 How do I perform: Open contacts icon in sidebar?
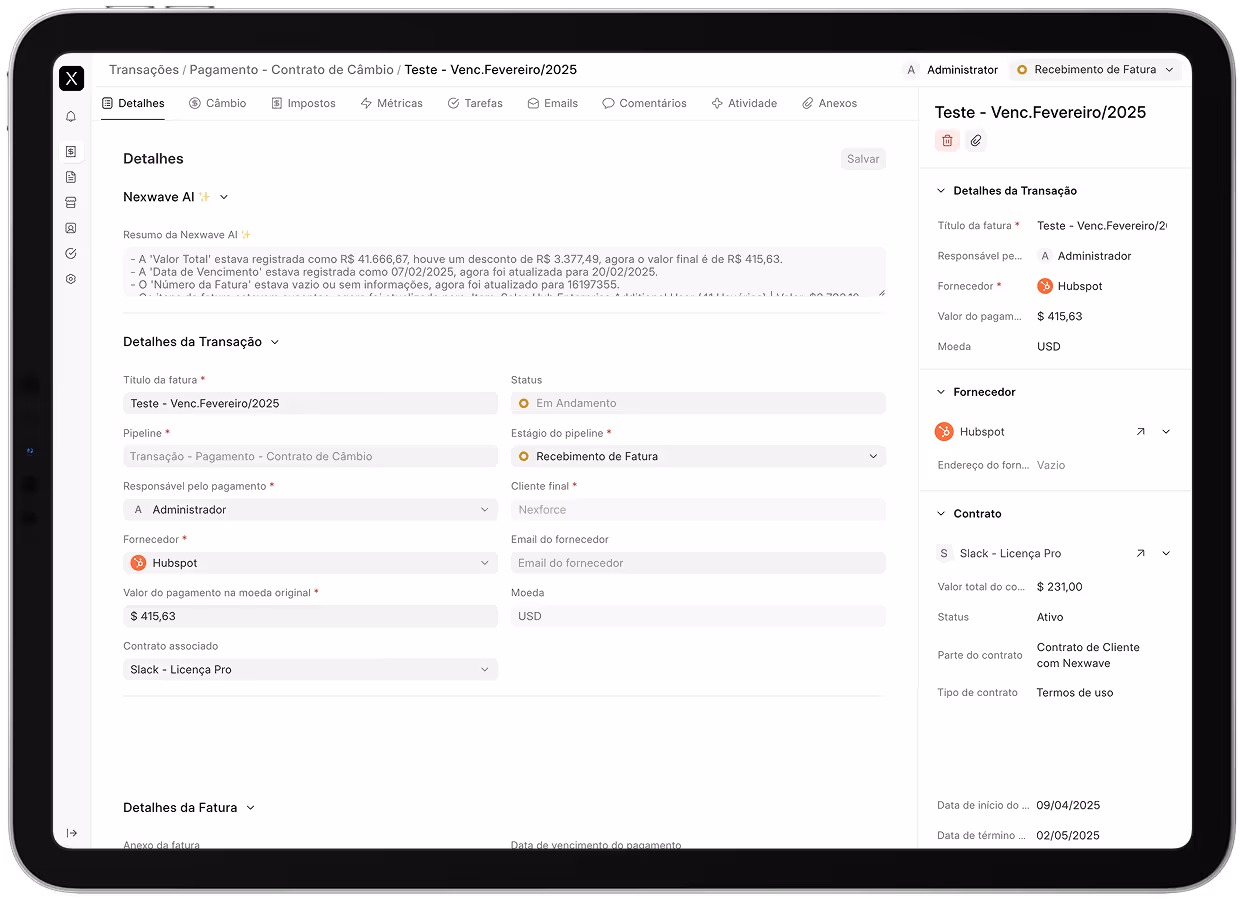[x=71, y=228]
